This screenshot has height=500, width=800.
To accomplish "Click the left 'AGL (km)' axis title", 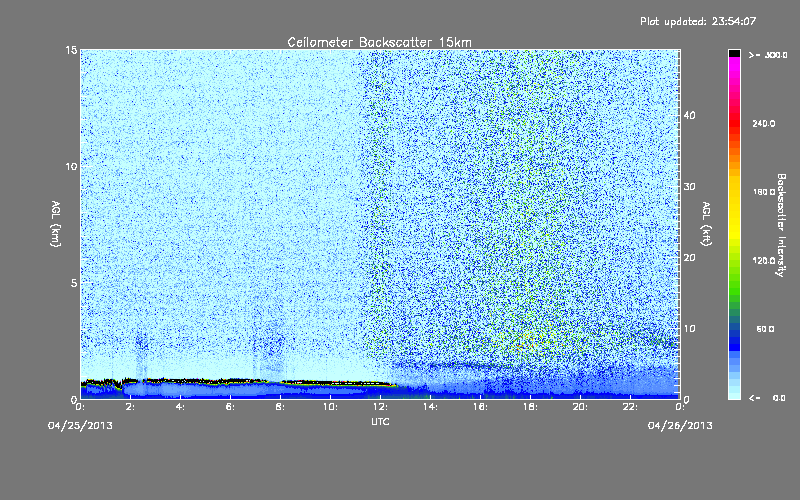I will tap(56, 224).
